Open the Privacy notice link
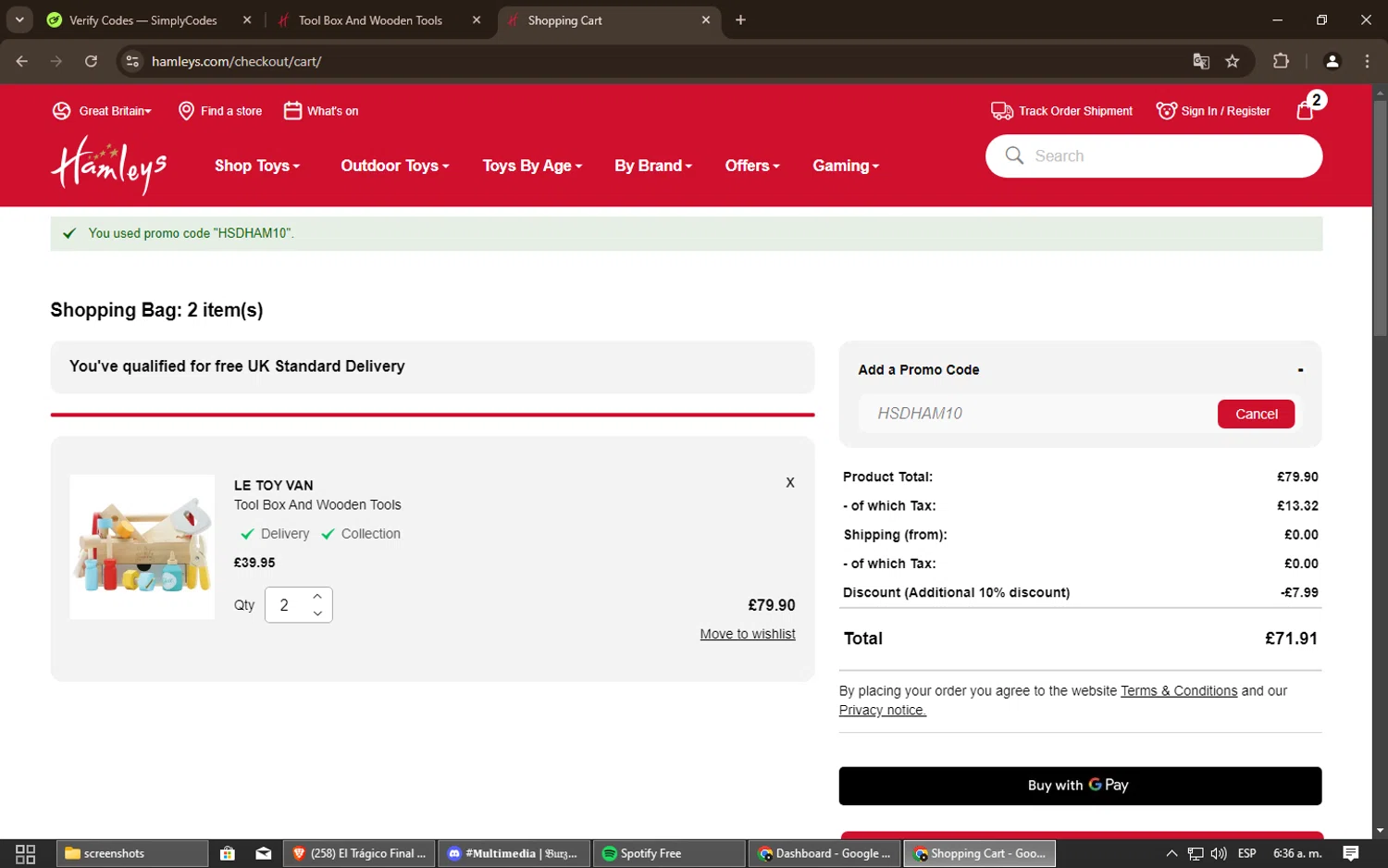The height and width of the screenshot is (868, 1388). pos(883,710)
